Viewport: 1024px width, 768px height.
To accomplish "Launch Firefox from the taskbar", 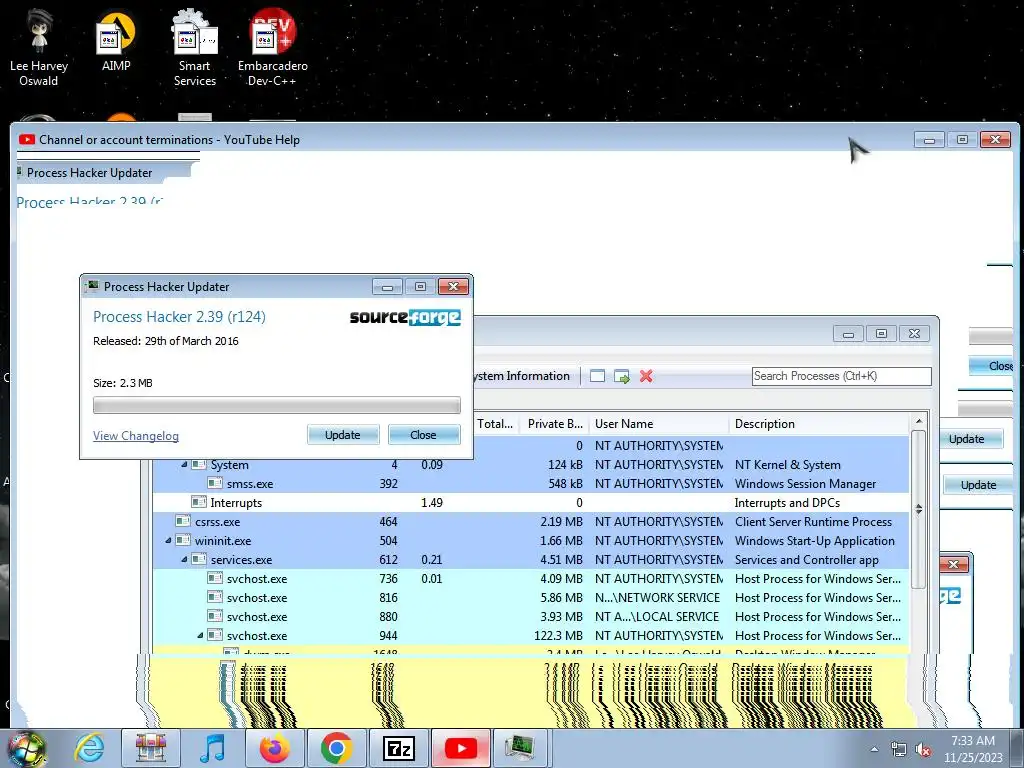I will coord(274,748).
